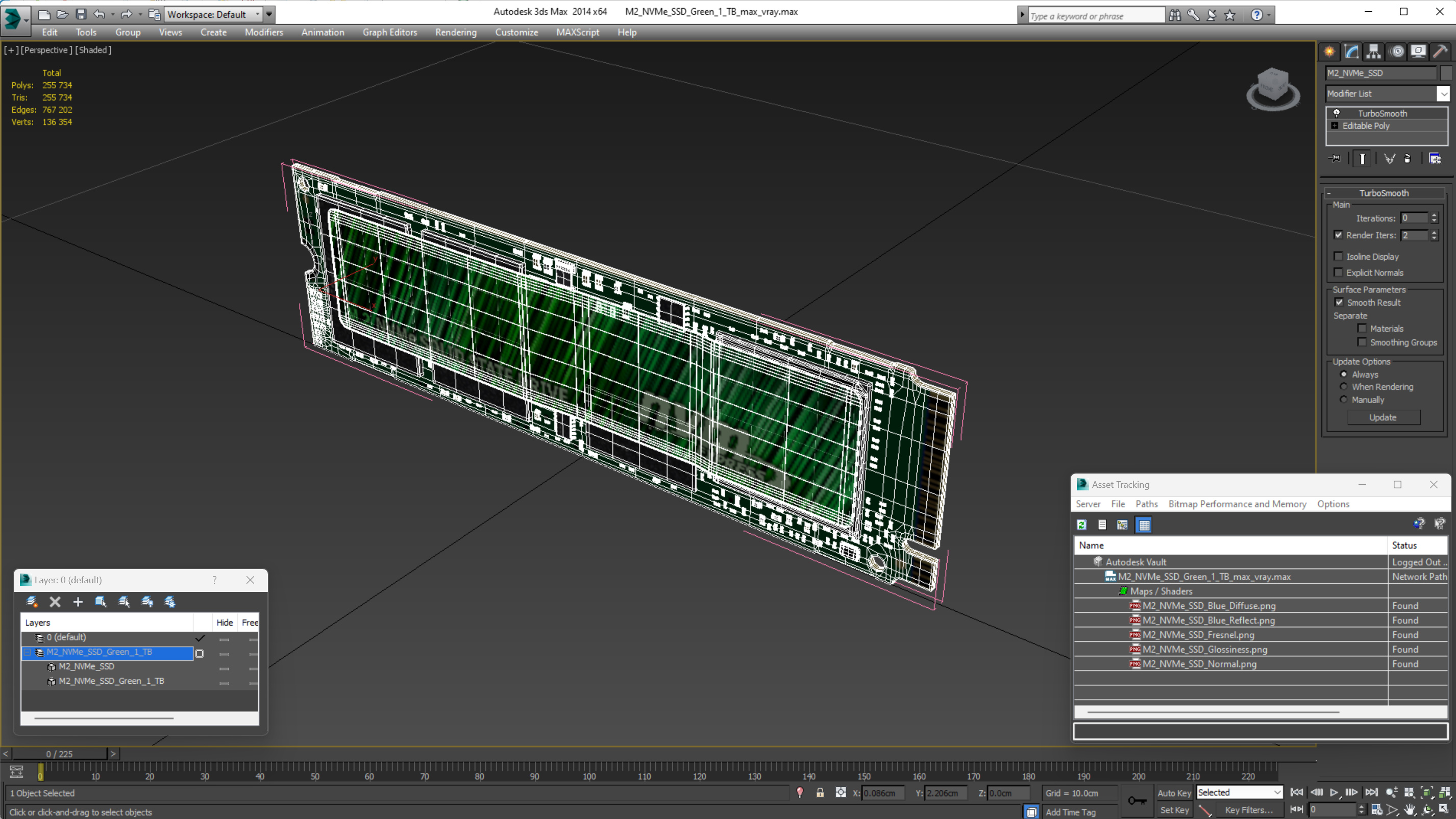Click the Zoom Extents All icon

click(x=1444, y=792)
